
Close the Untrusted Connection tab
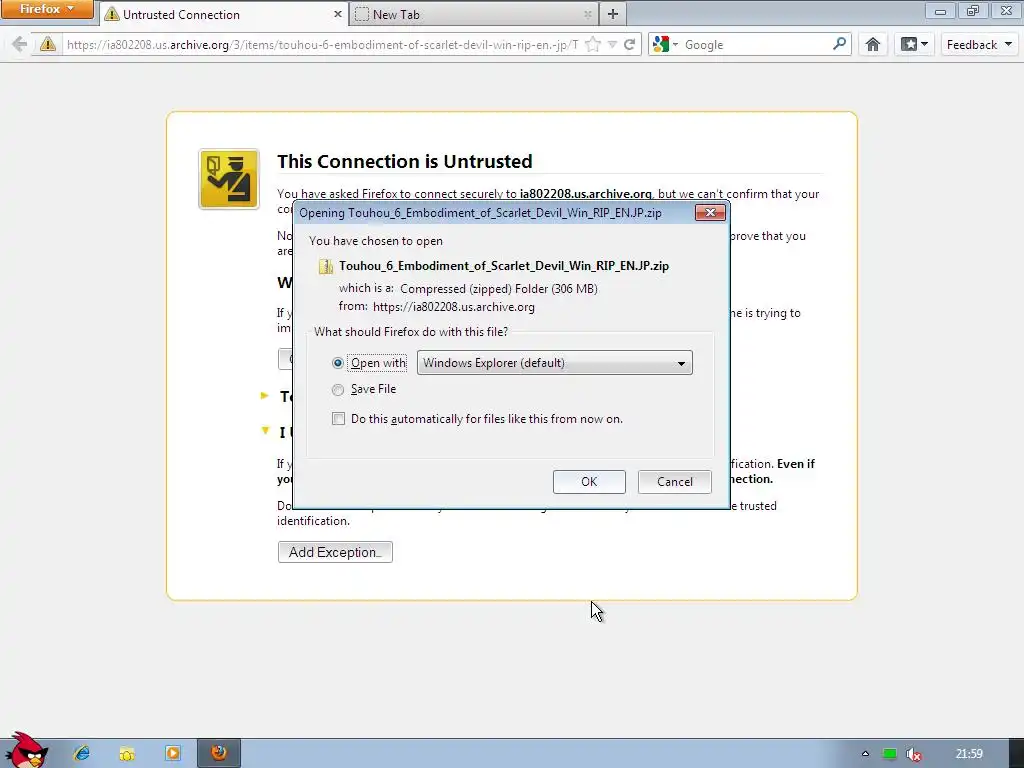click(x=338, y=14)
